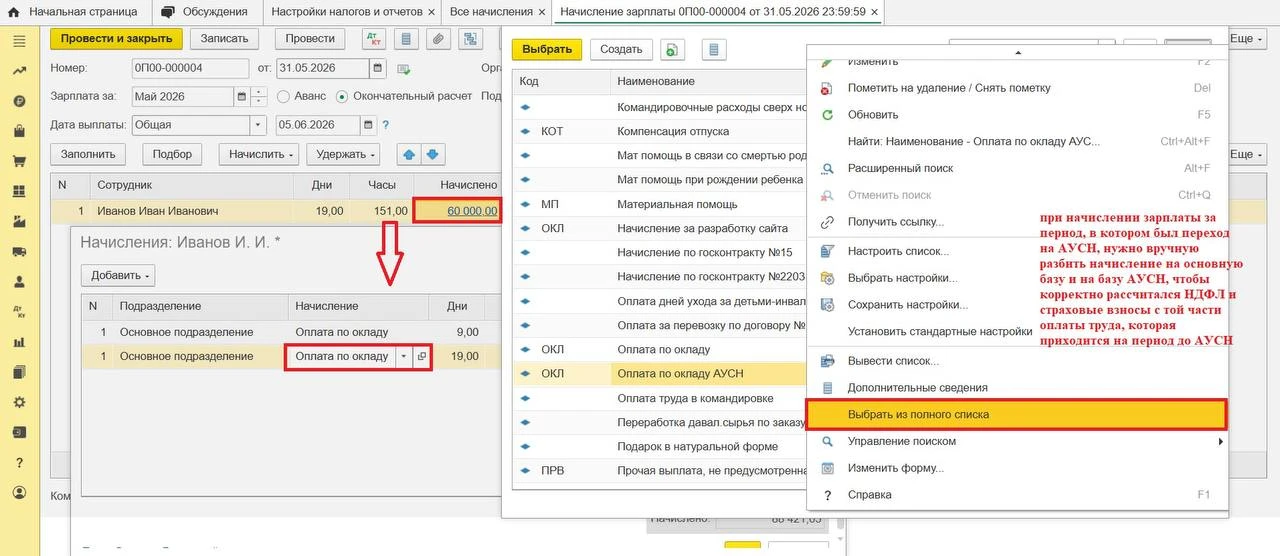The width and height of the screenshot is (1280, 556).
Task: Open the document structure icon in toolbar
Action: point(468,39)
